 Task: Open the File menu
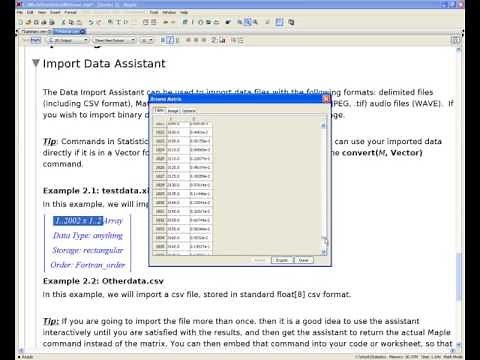tap(20, 13)
